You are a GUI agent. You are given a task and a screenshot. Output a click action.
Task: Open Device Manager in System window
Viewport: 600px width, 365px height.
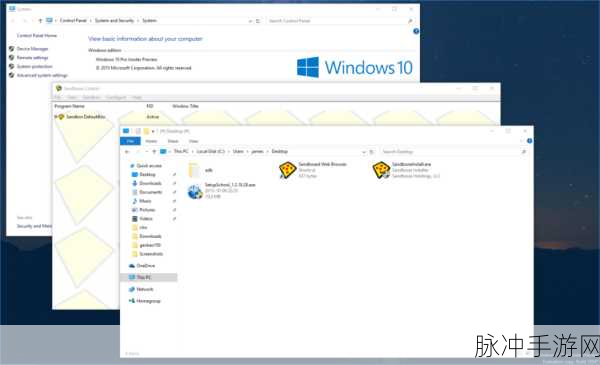pyautogui.click(x=33, y=49)
